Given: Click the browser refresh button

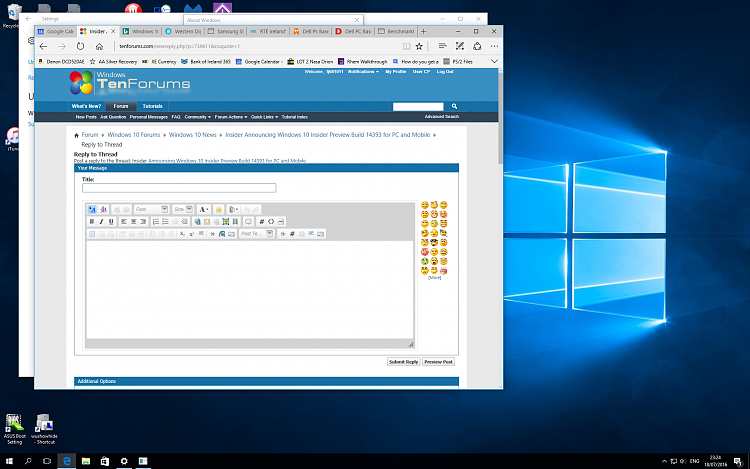Looking at the screenshot, I should [x=80, y=46].
